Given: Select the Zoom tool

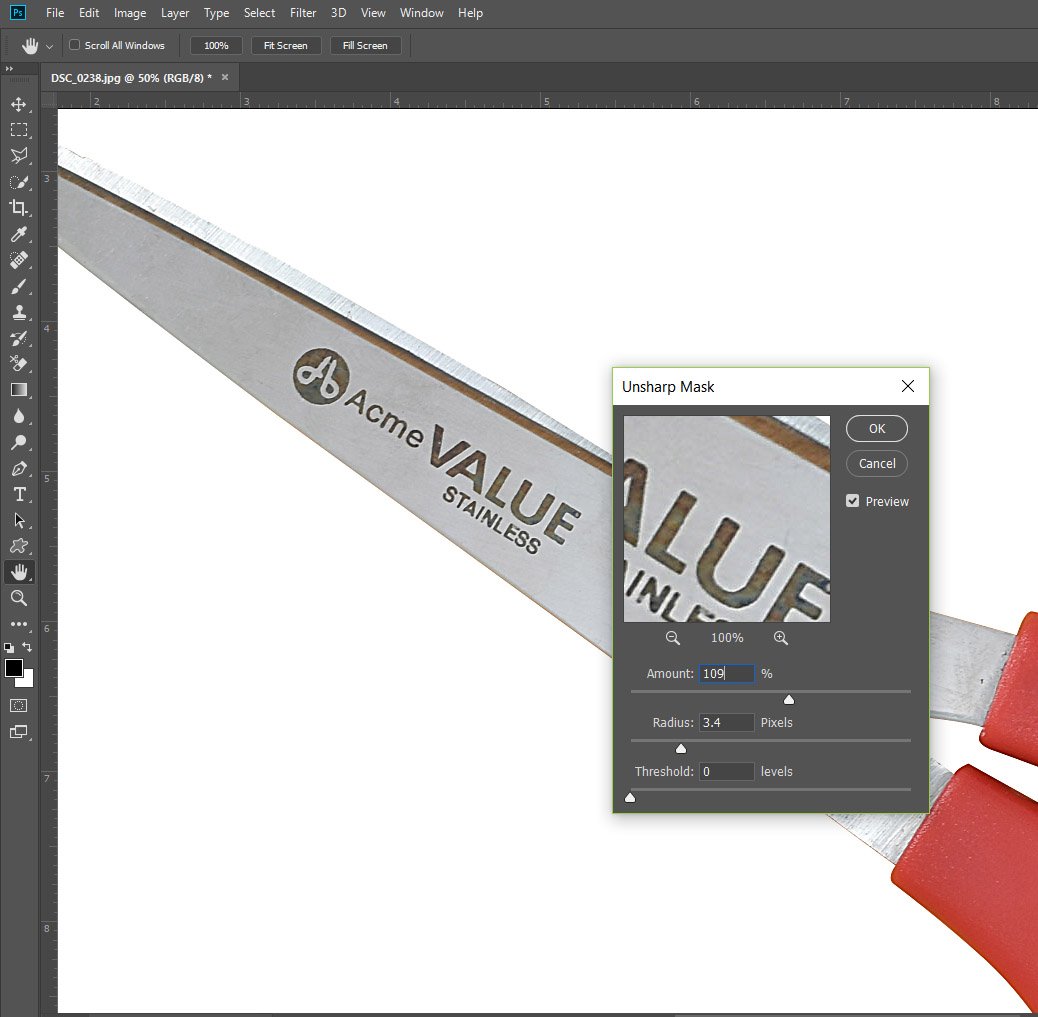Looking at the screenshot, I should (19, 598).
